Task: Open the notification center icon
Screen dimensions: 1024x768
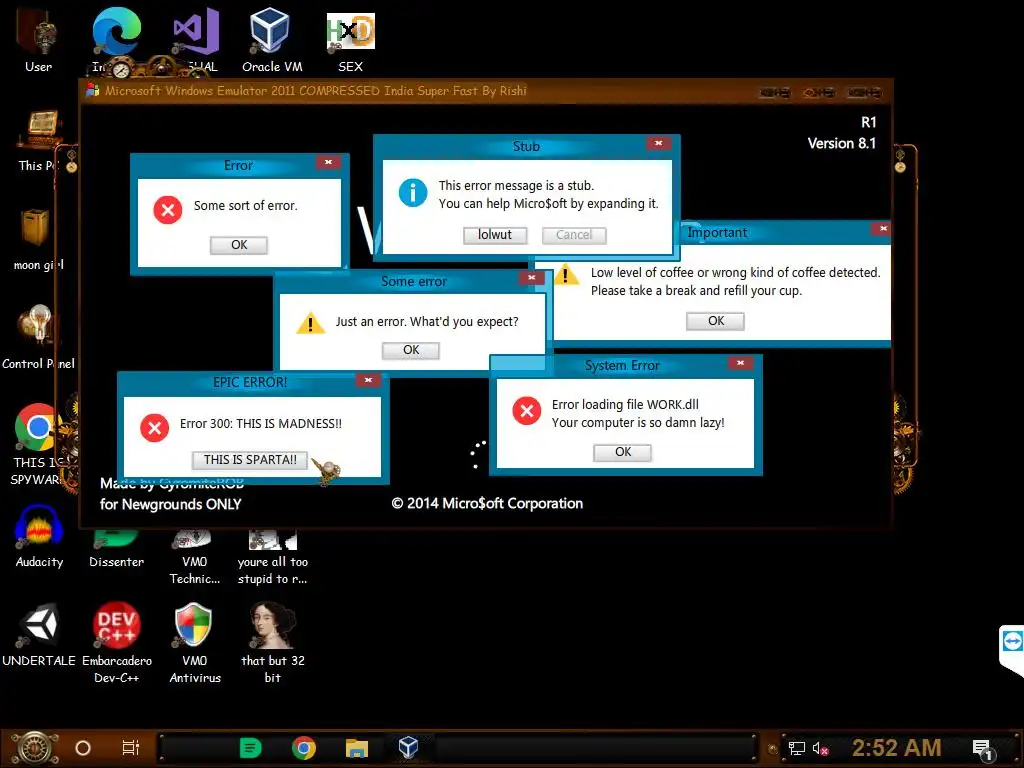Action: point(983,750)
